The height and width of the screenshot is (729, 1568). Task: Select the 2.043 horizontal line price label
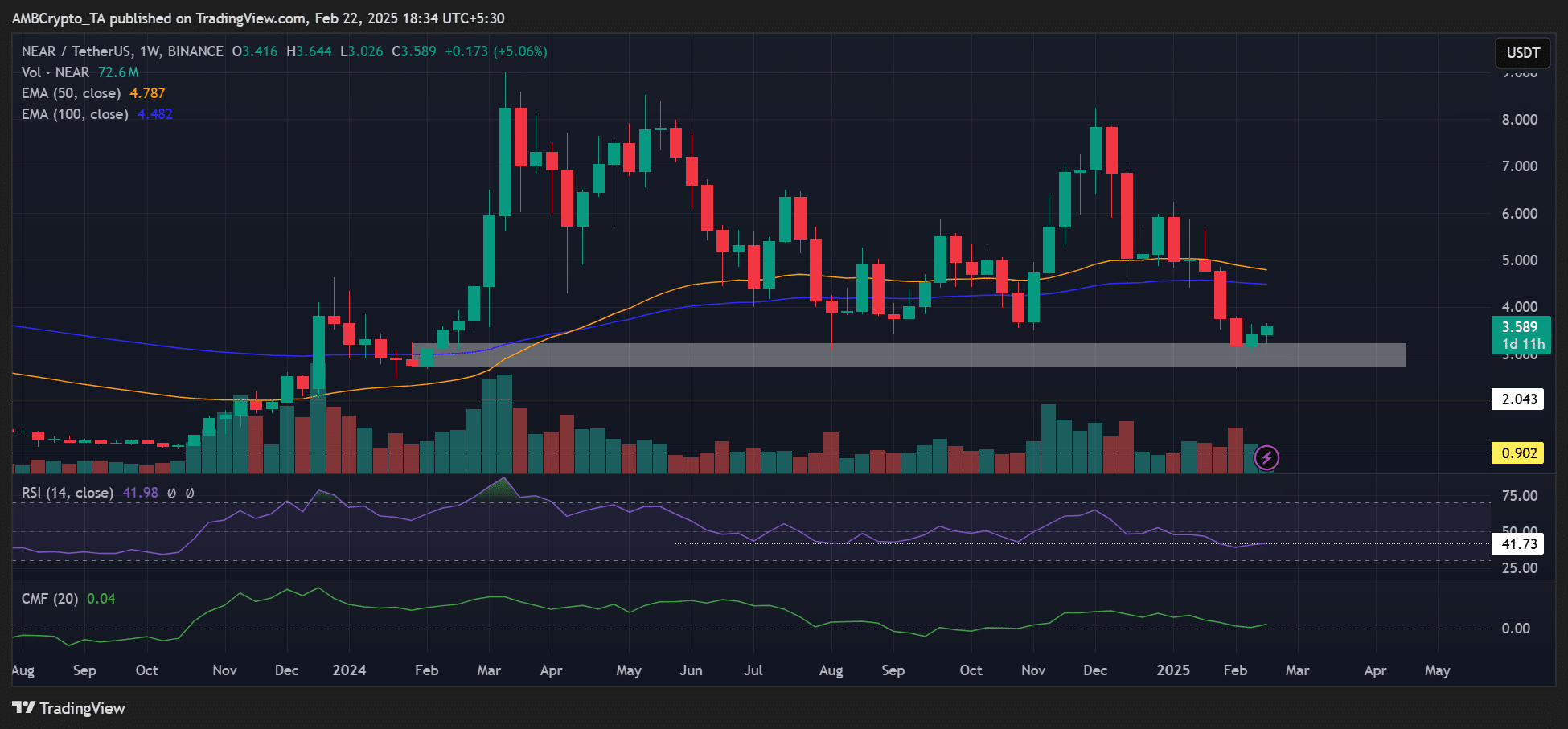pos(1518,399)
